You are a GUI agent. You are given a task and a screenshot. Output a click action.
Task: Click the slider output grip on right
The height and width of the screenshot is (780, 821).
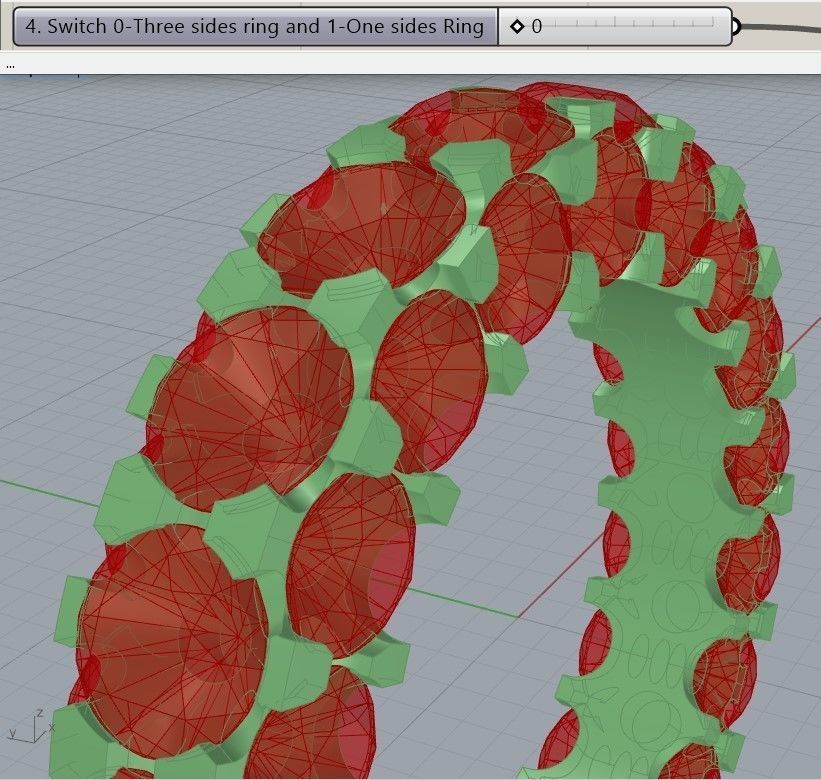pos(736,26)
